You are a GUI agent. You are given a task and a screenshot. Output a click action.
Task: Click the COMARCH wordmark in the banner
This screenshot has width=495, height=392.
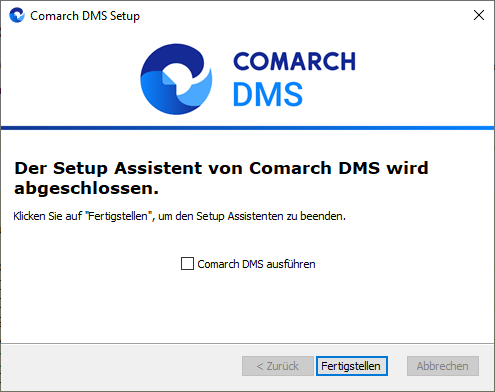coord(295,62)
